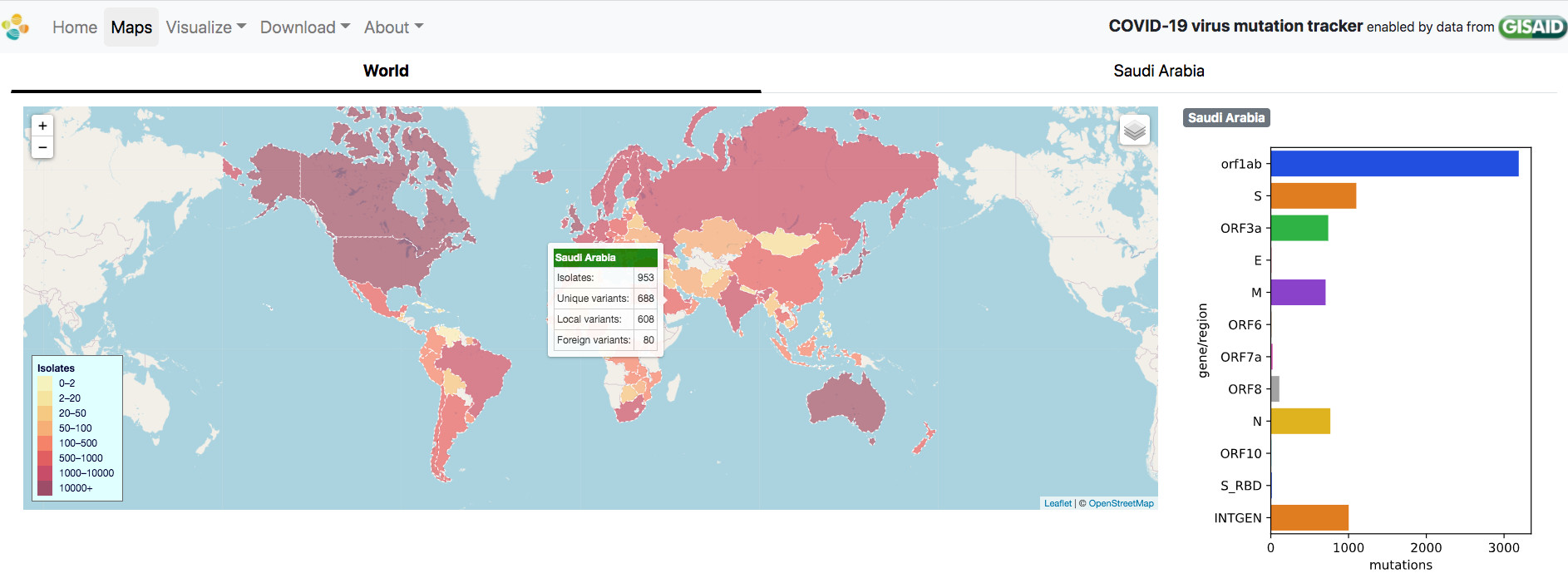This screenshot has height=578, width=1568.
Task: Click the GISAID logo
Action: point(1532,27)
